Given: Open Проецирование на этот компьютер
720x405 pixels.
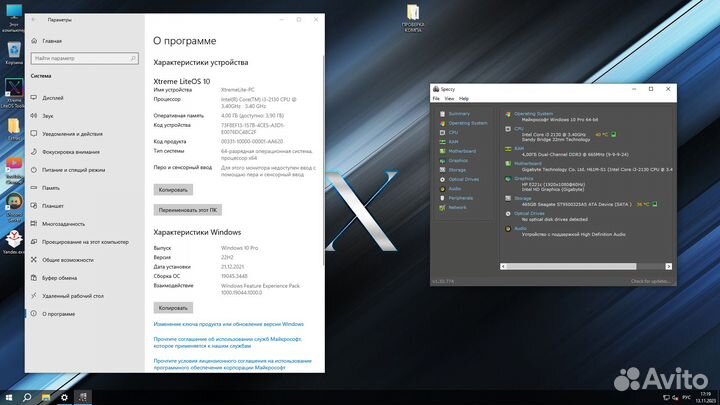Looking at the screenshot, I should (84, 242).
